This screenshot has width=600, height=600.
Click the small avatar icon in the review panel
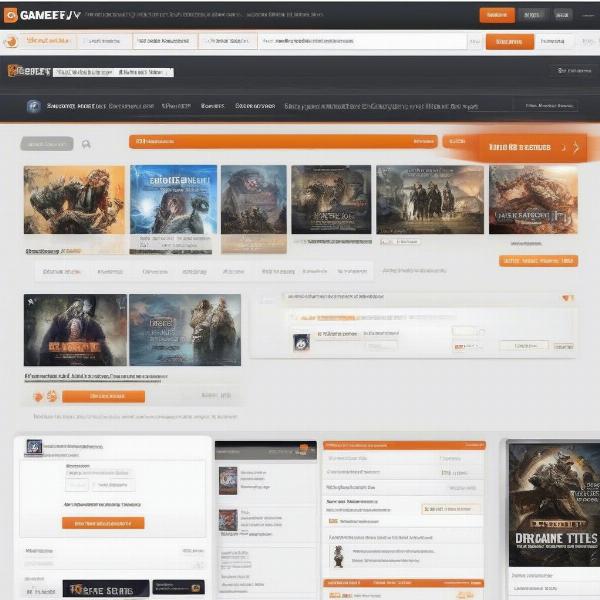(301, 342)
